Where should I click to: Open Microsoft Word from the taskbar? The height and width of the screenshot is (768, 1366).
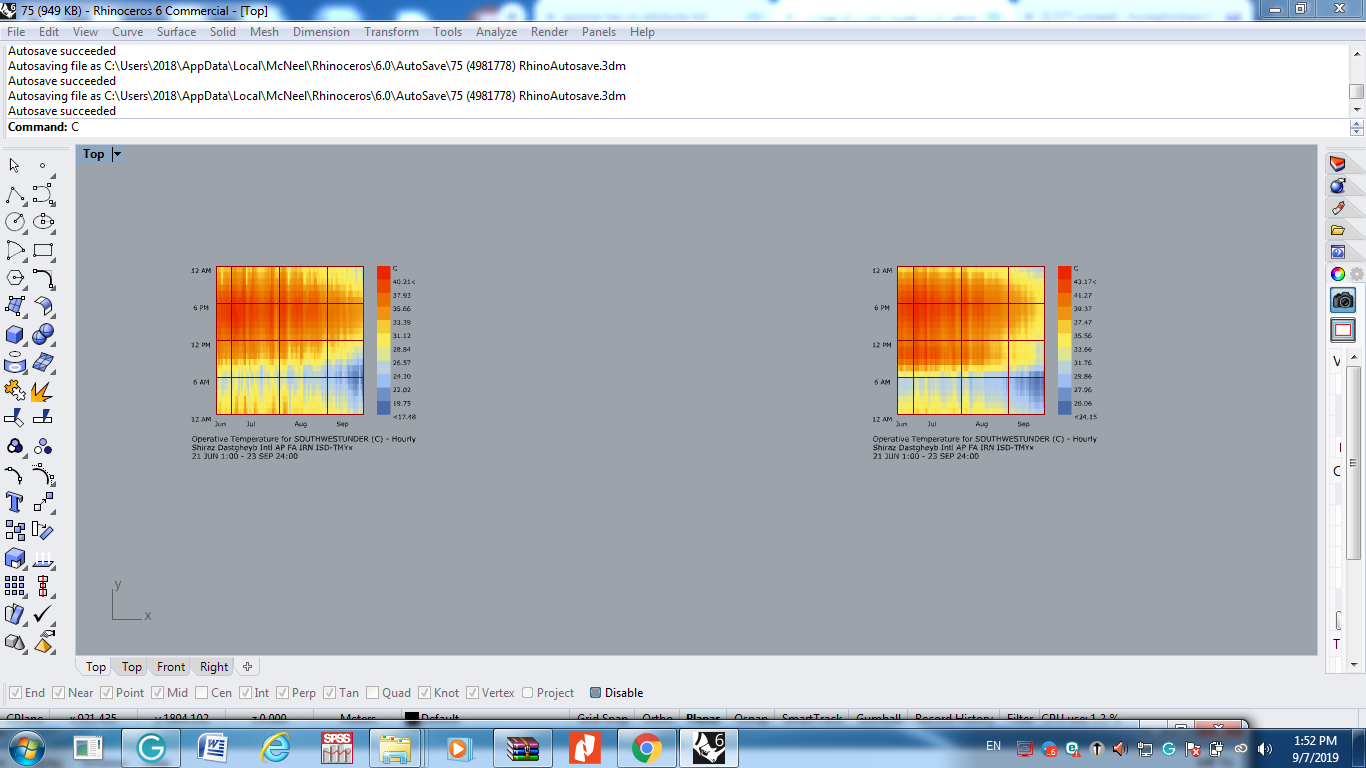tap(213, 748)
